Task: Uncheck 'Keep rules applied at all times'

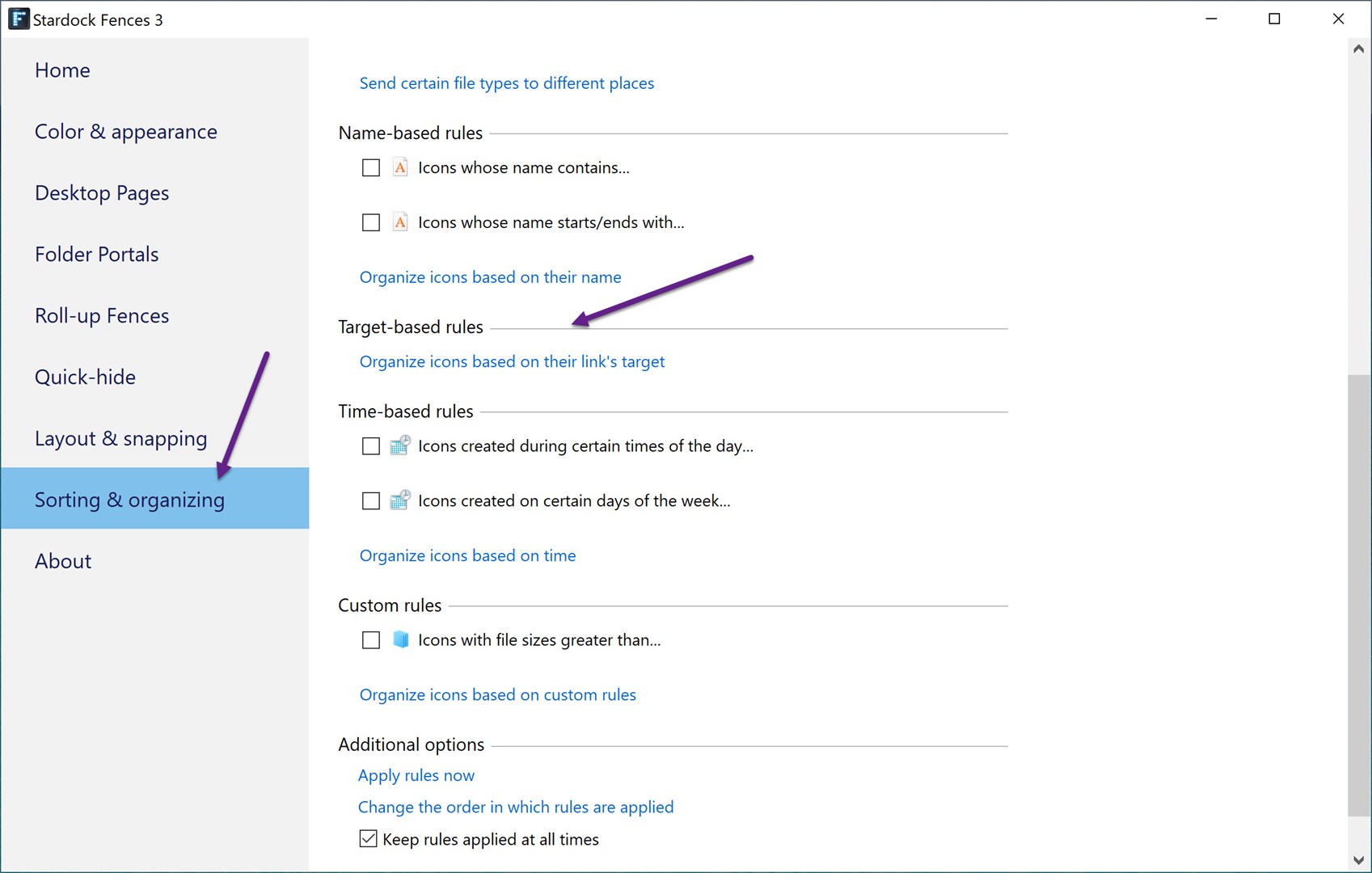Action: pyautogui.click(x=368, y=839)
